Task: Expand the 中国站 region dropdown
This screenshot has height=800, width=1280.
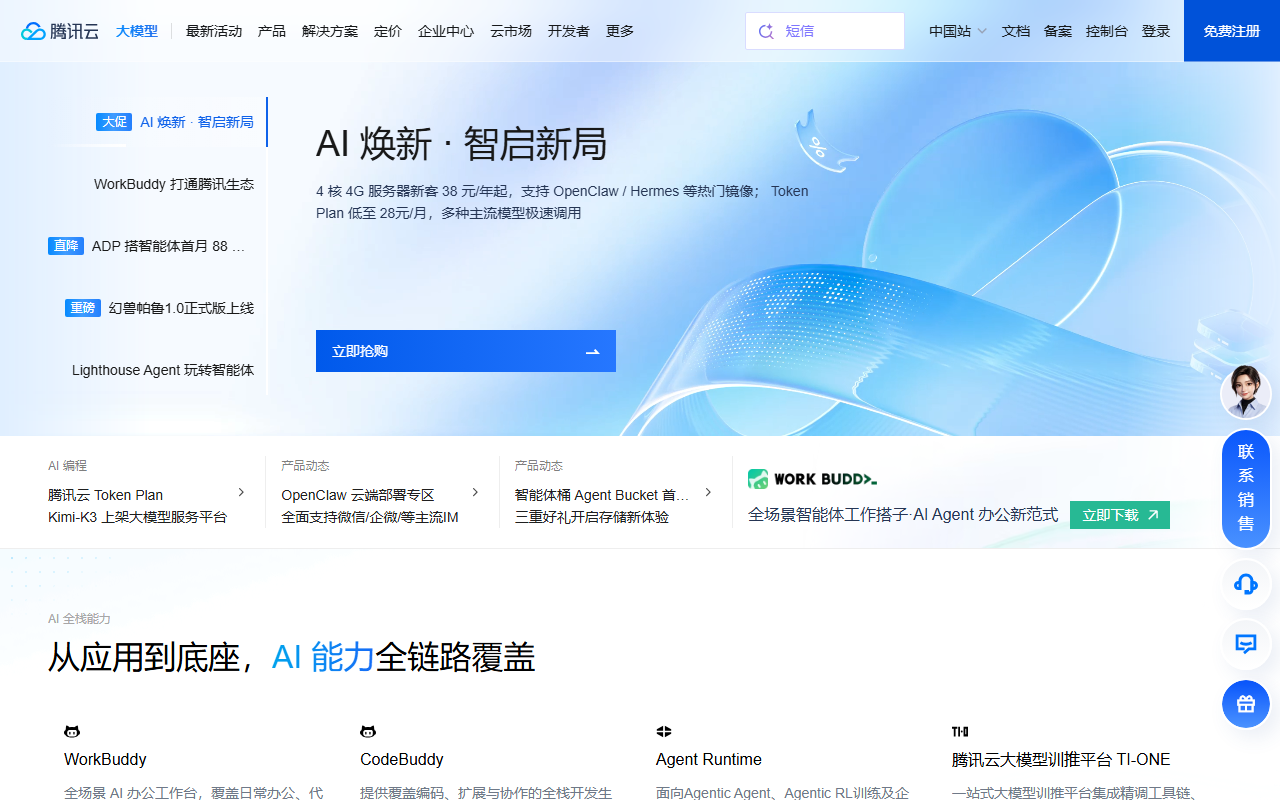Action: tap(957, 31)
